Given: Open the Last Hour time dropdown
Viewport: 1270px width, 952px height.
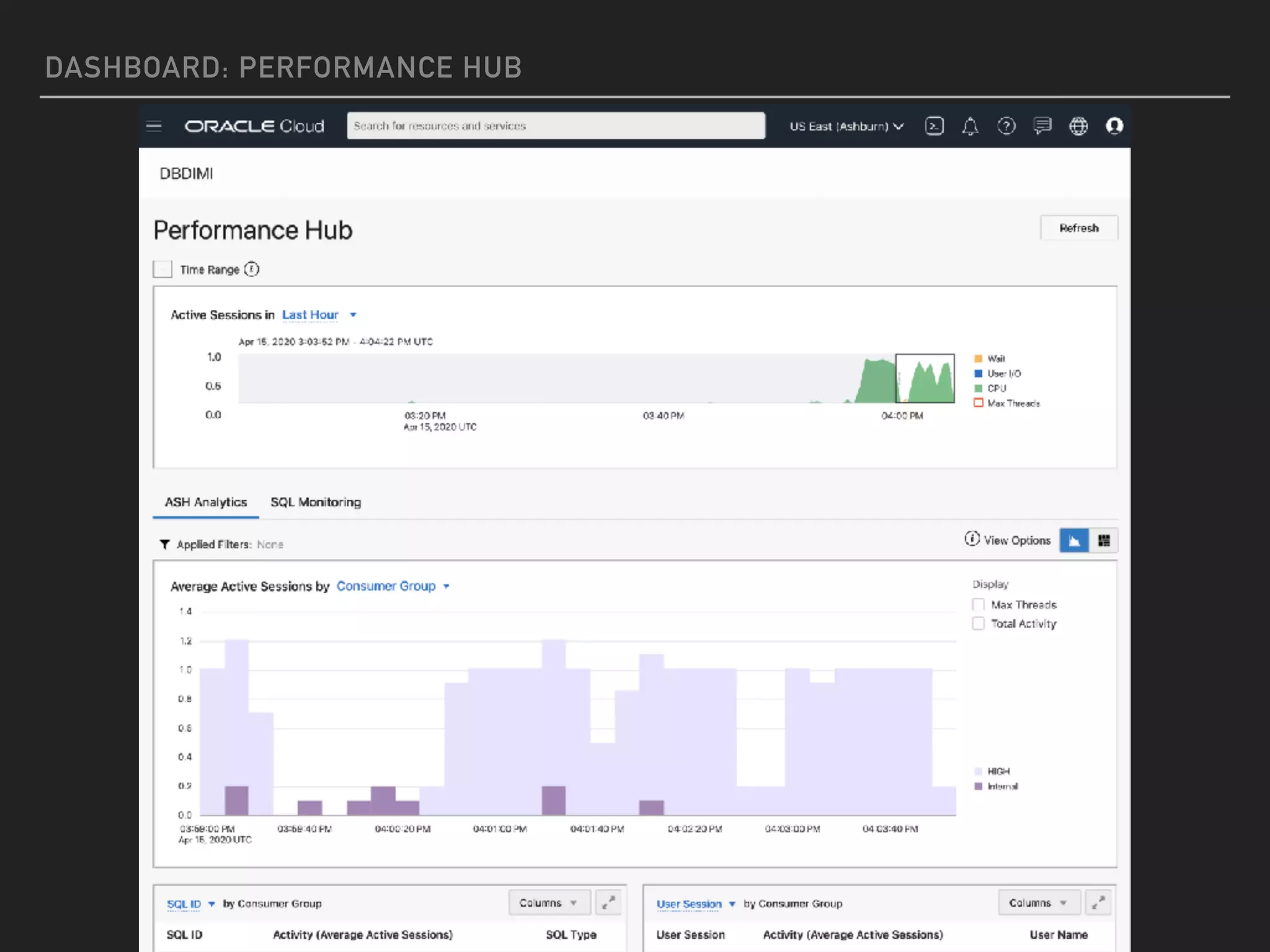Looking at the screenshot, I should point(319,315).
